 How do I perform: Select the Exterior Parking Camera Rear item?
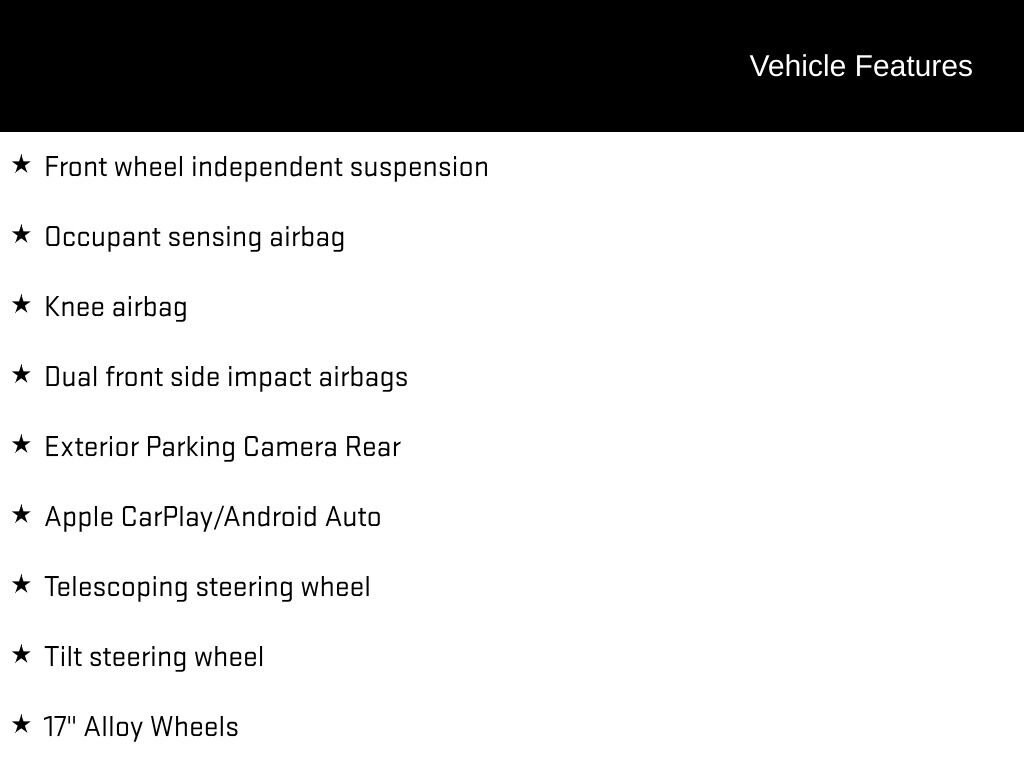point(223,447)
